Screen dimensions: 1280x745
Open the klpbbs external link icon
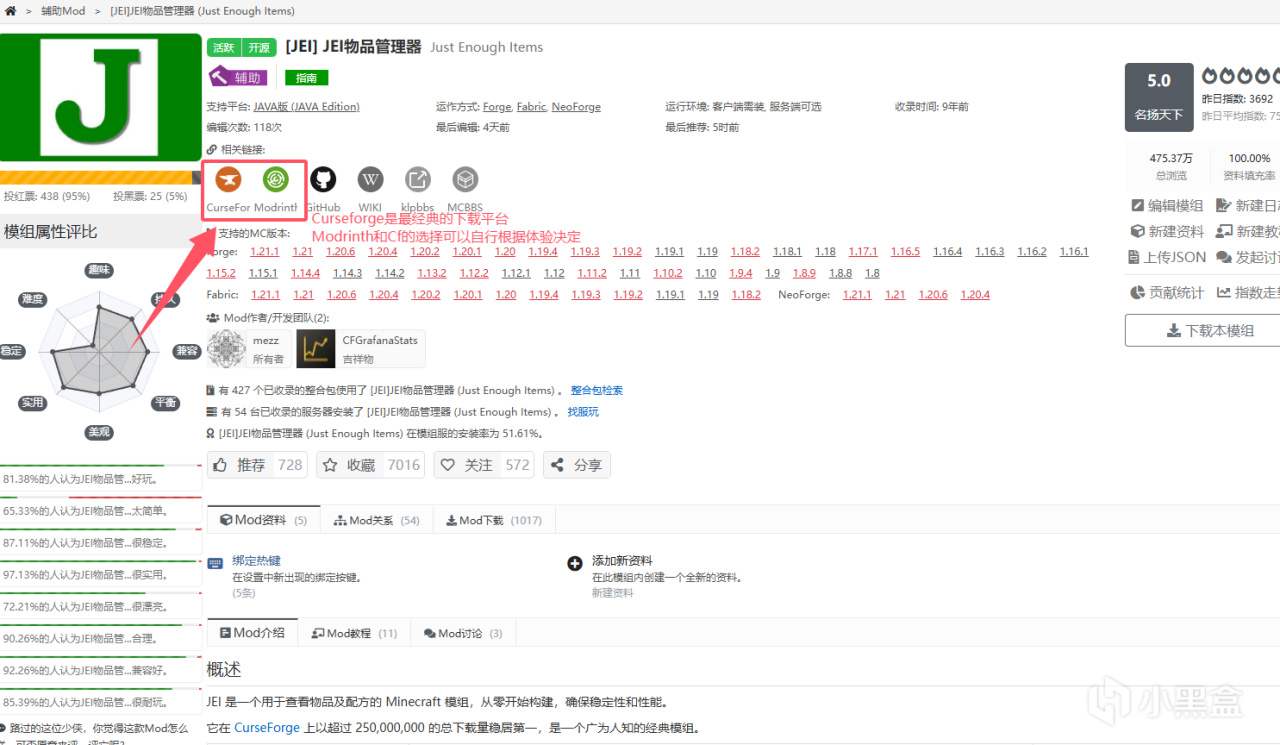[417, 180]
